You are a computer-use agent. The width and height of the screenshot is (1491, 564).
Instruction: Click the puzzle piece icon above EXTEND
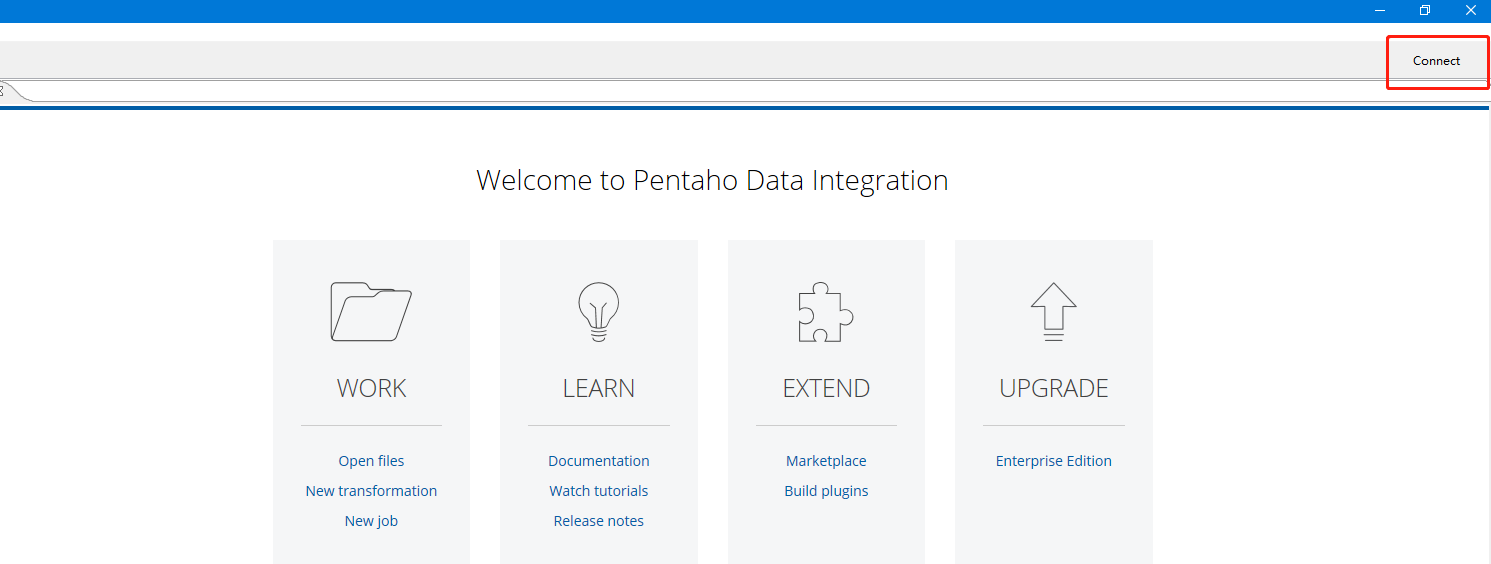826,312
